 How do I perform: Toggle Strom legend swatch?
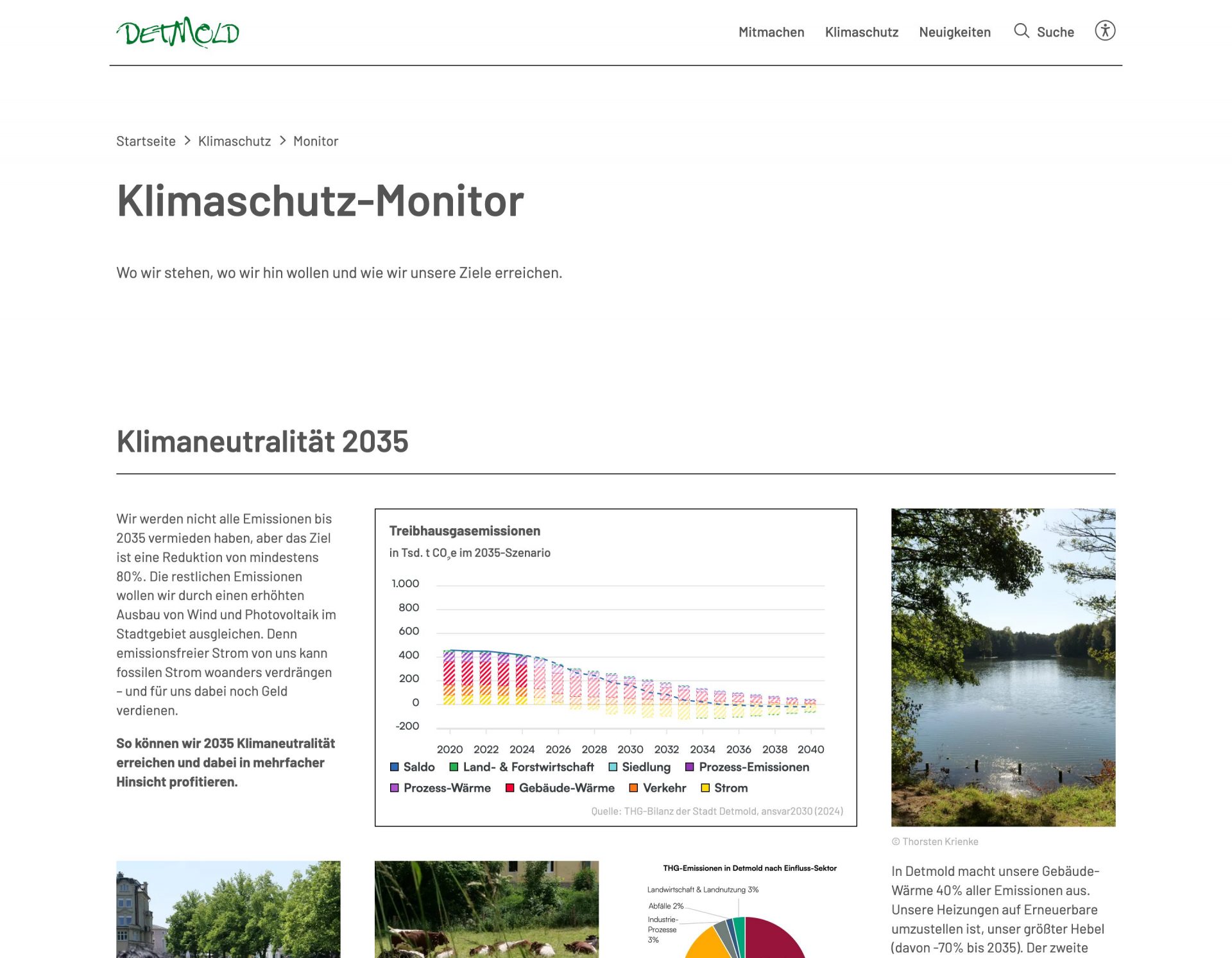click(705, 788)
